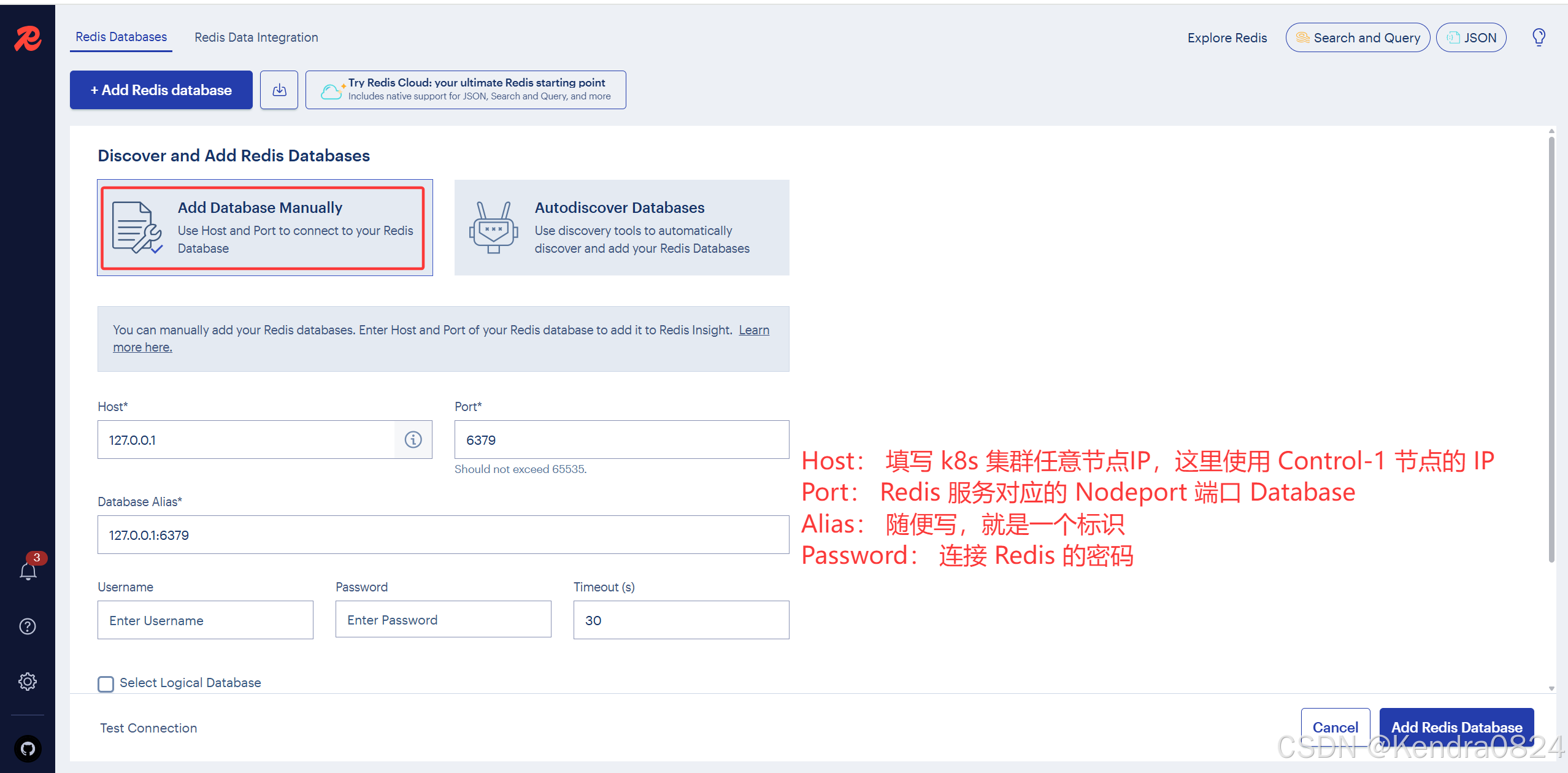
Task: Click the GitHub icon in sidebar
Action: coord(28,748)
